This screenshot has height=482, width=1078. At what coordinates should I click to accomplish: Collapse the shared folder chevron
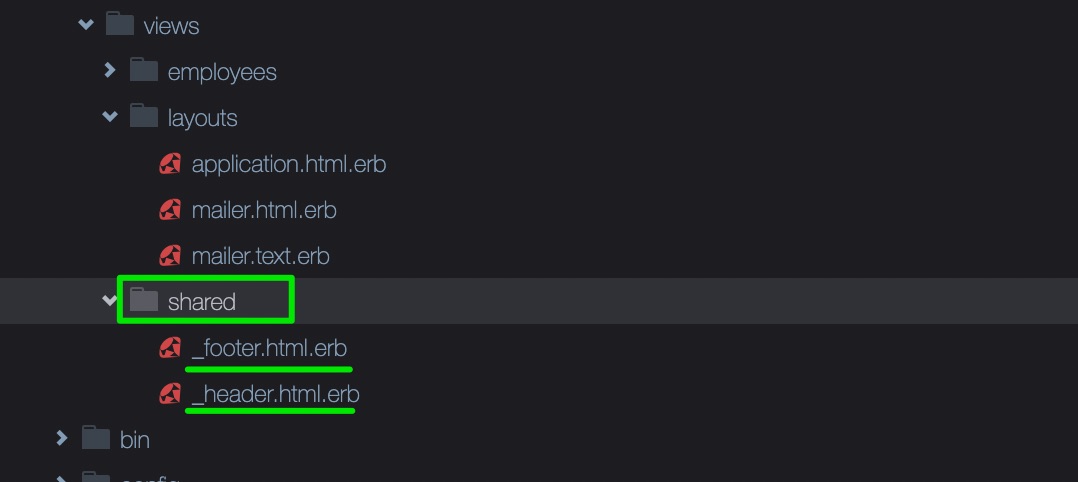(x=110, y=300)
